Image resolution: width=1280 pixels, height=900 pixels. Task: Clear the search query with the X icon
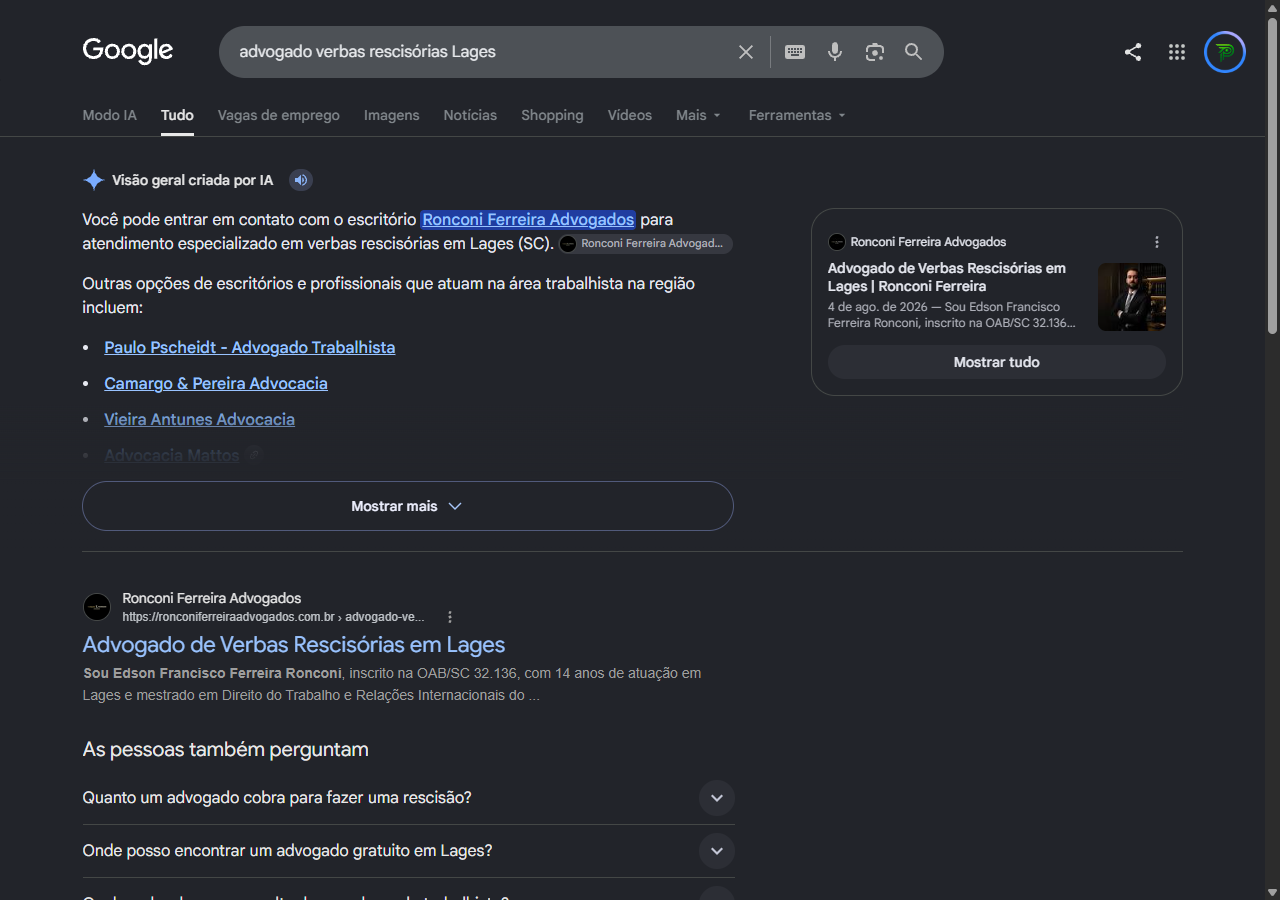pos(746,52)
